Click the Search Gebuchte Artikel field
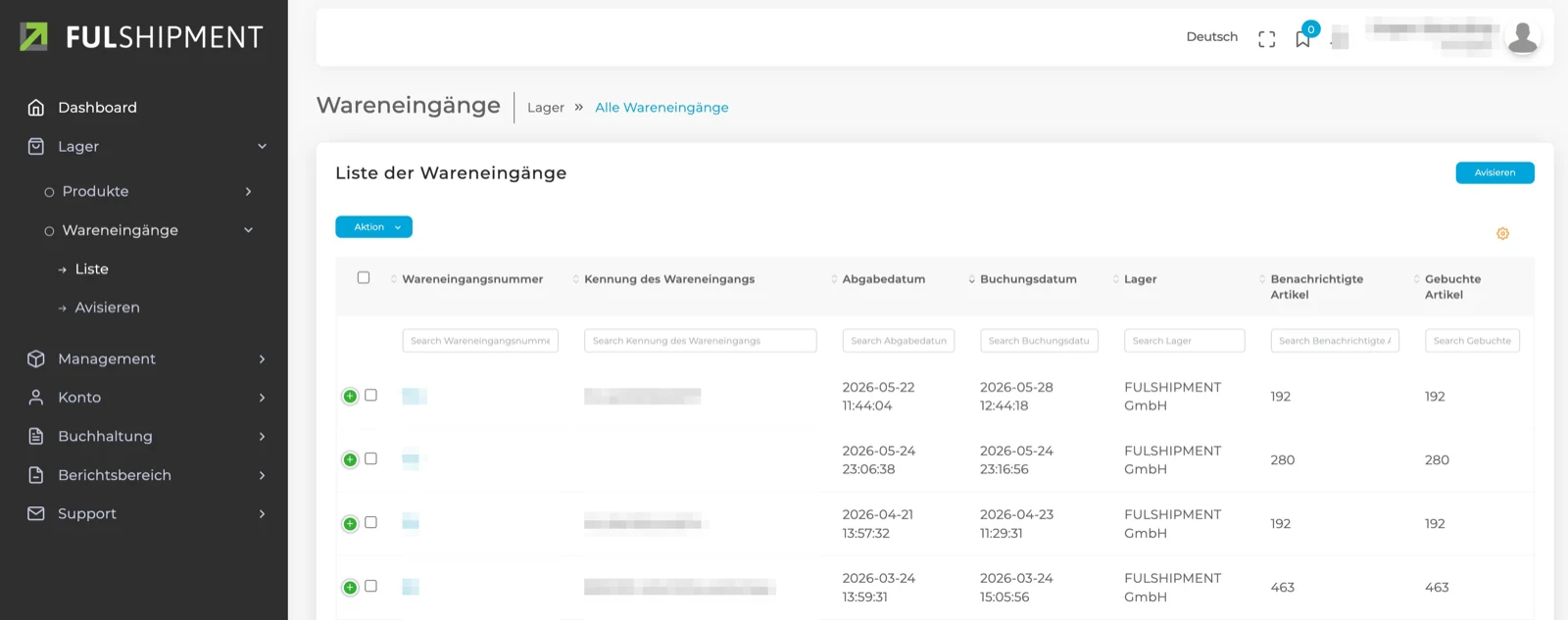1568x620 pixels. (x=1472, y=341)
